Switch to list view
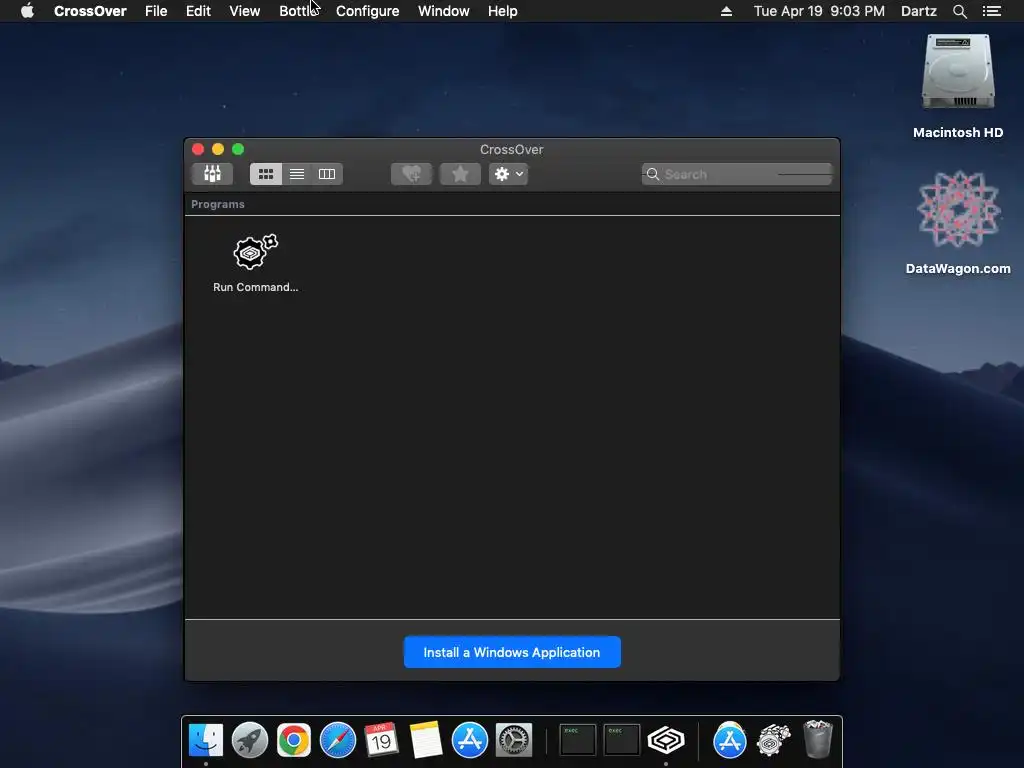Image resolution: width=1024 pixels, height=768 pixels. coord(297,174)
